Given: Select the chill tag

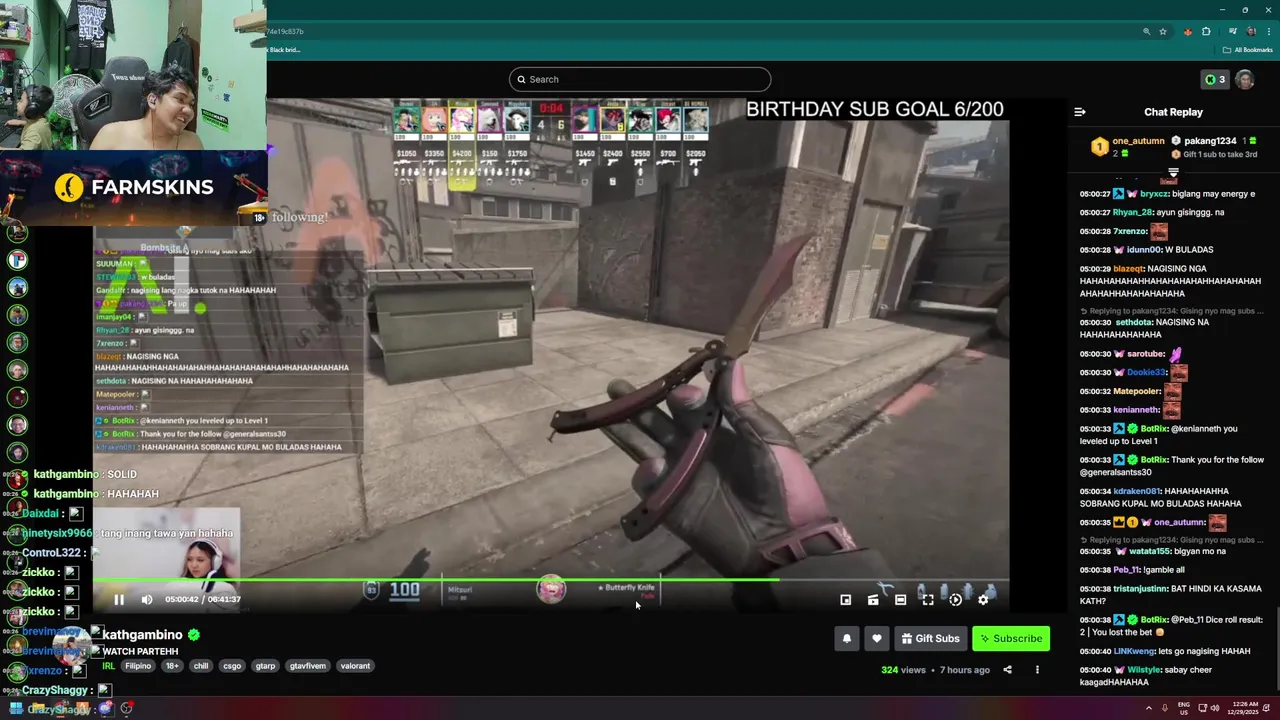Looking at the screenshot, I should click(x=201, y=666).
